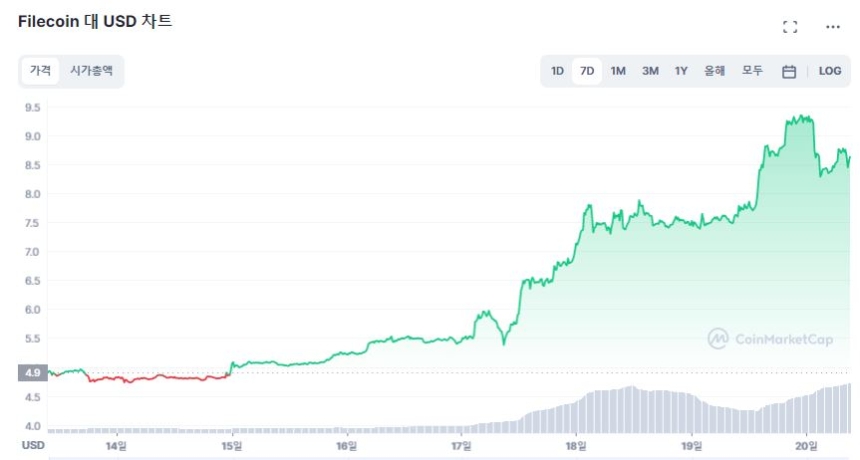Choose the 1Y time range

pyautogui.click(x=681, y=71)
